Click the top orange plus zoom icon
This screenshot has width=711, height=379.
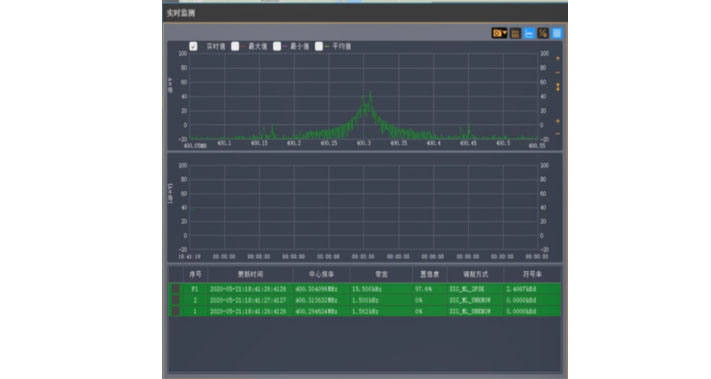(x=558, y=58)
